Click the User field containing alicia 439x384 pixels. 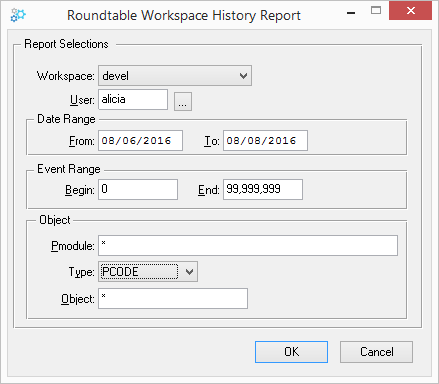[x=133, y=99]
